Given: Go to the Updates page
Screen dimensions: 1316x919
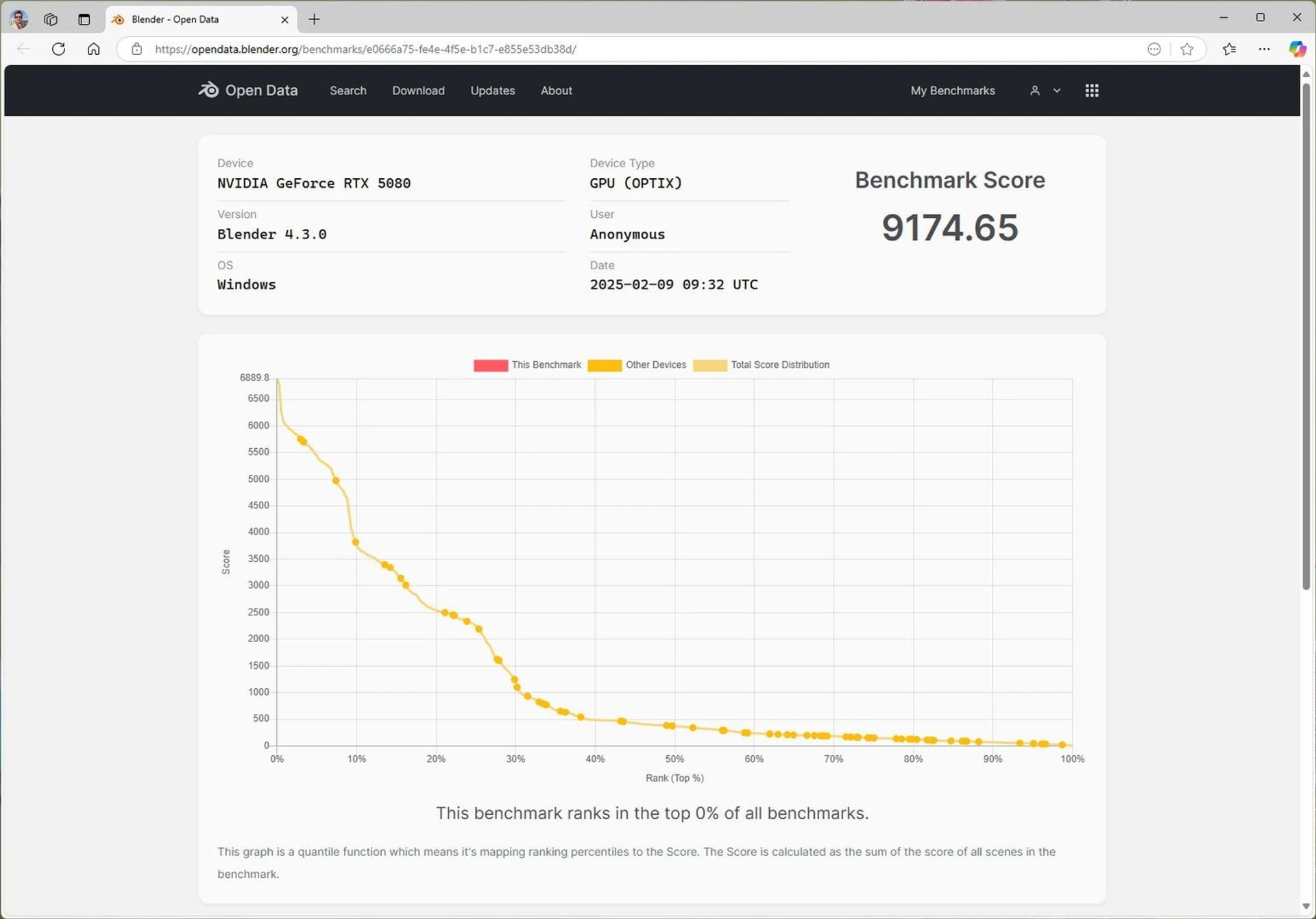Looking at the screenshot, I should coord(492,90).
